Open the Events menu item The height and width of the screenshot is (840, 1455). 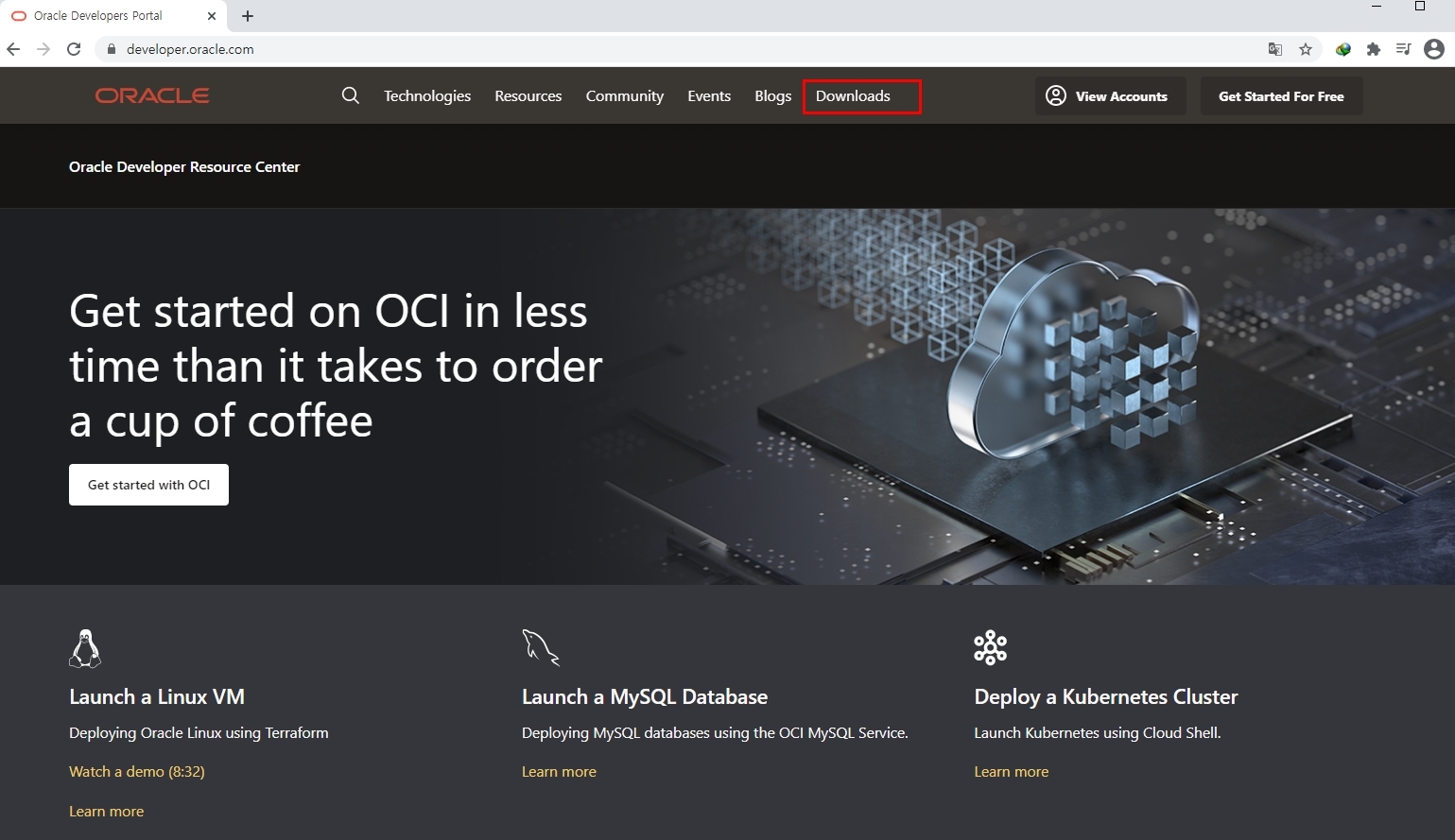click(x=709, y=96)
